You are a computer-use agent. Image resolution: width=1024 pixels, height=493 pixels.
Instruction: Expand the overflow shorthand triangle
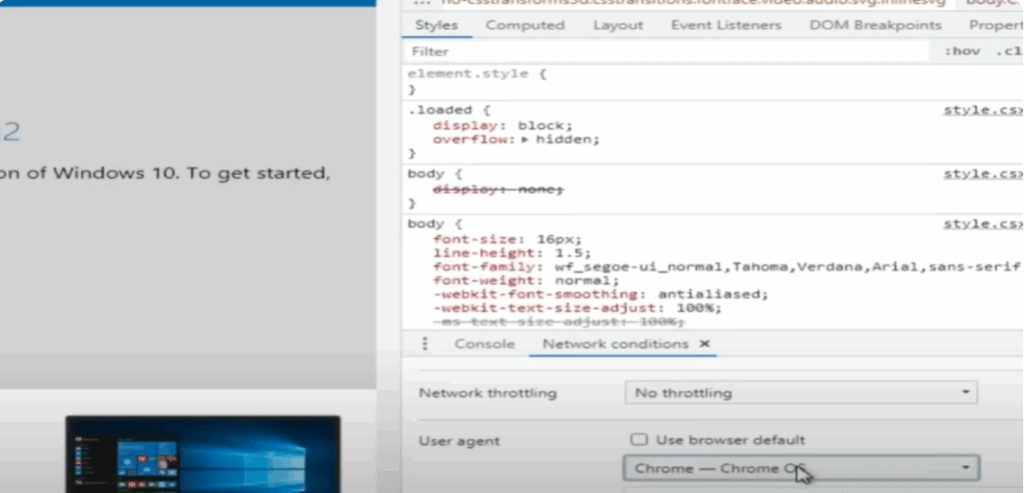[x=526, y=140]
